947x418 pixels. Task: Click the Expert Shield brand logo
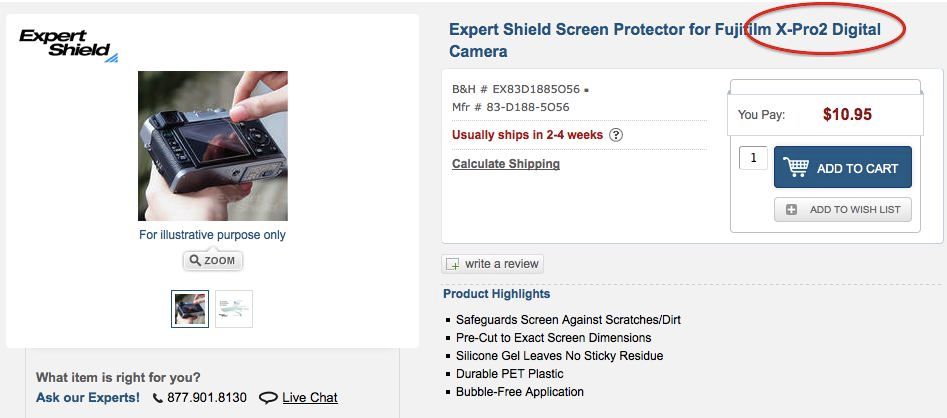coord(69,45)
